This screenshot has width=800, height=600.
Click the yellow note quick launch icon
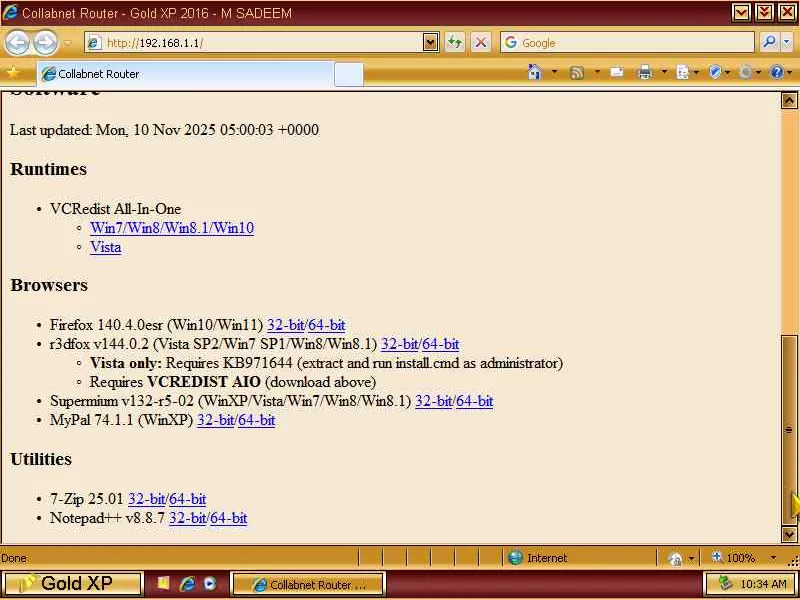163,583
